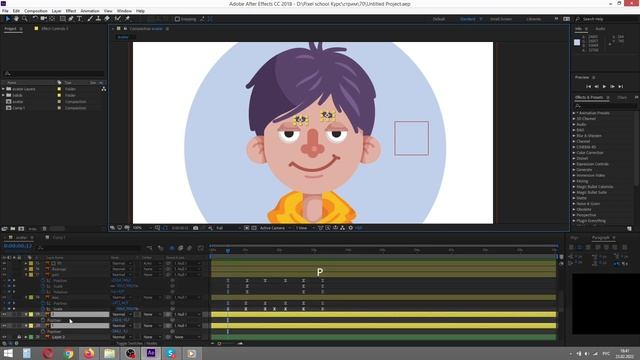Select the Rotation tool
Screen dimensions: 640x360
(35, 19)
